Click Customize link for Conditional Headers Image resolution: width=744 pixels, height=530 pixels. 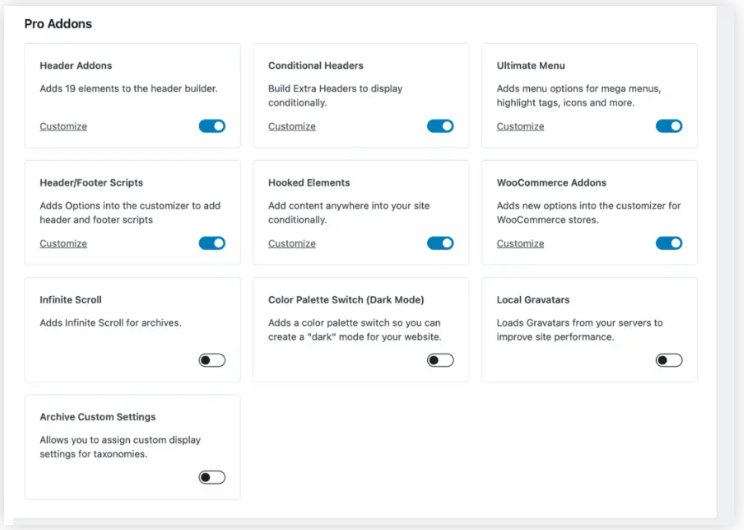point(292,127)
